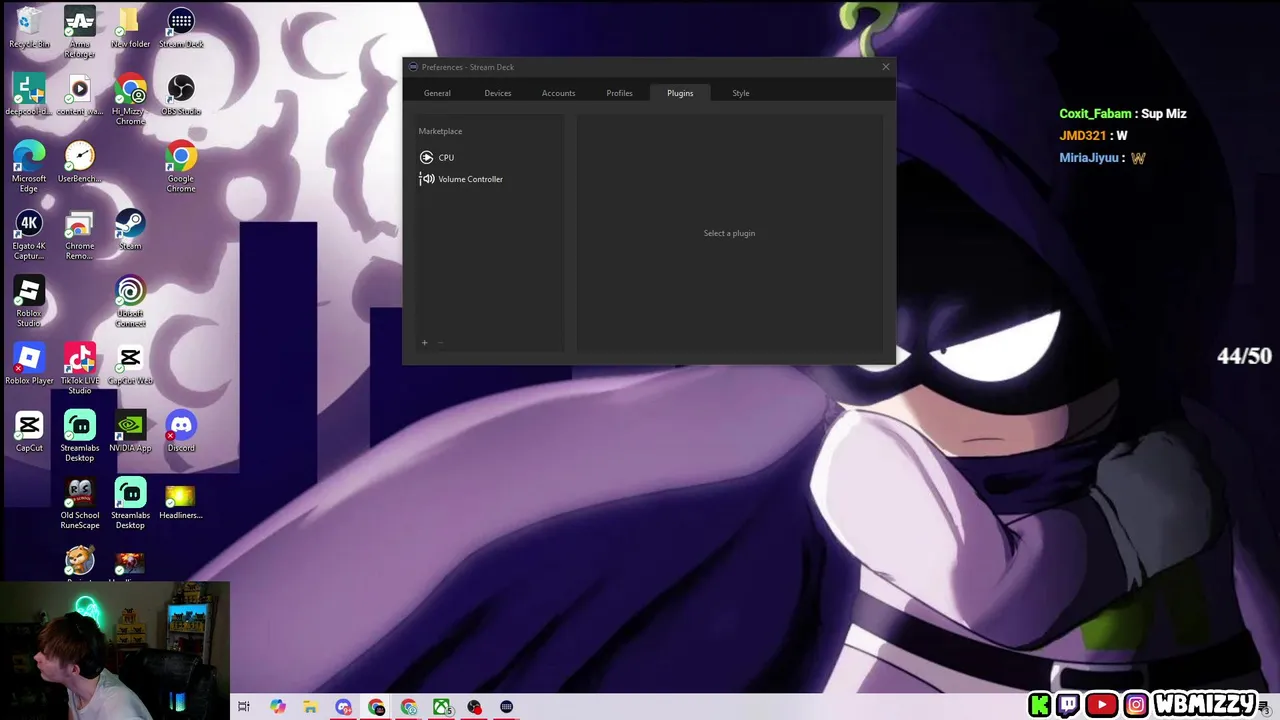This screenshot has width=1280, height=720.
Task: Open the Style tab
Action: (x=740, y=93)
